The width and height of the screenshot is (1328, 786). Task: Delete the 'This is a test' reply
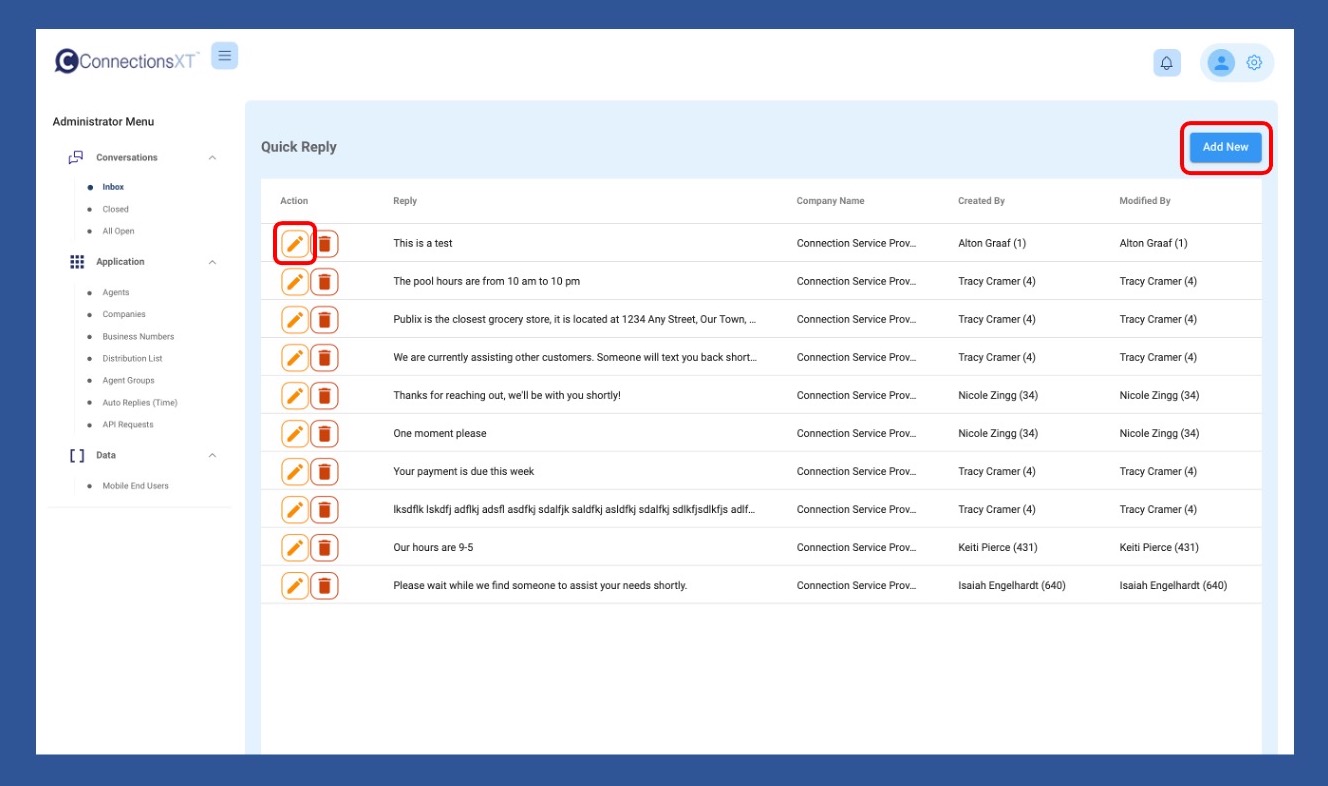coord(325,244)
